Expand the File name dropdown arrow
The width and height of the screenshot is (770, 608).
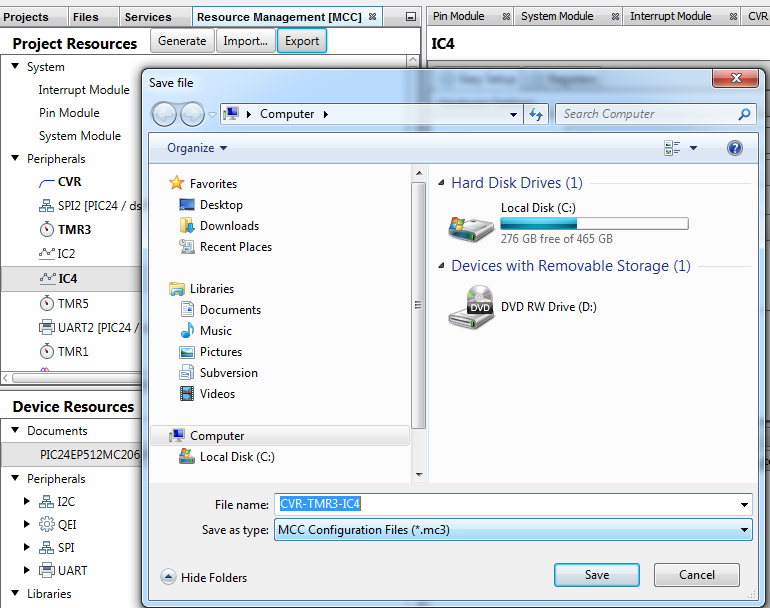point(744,505)
